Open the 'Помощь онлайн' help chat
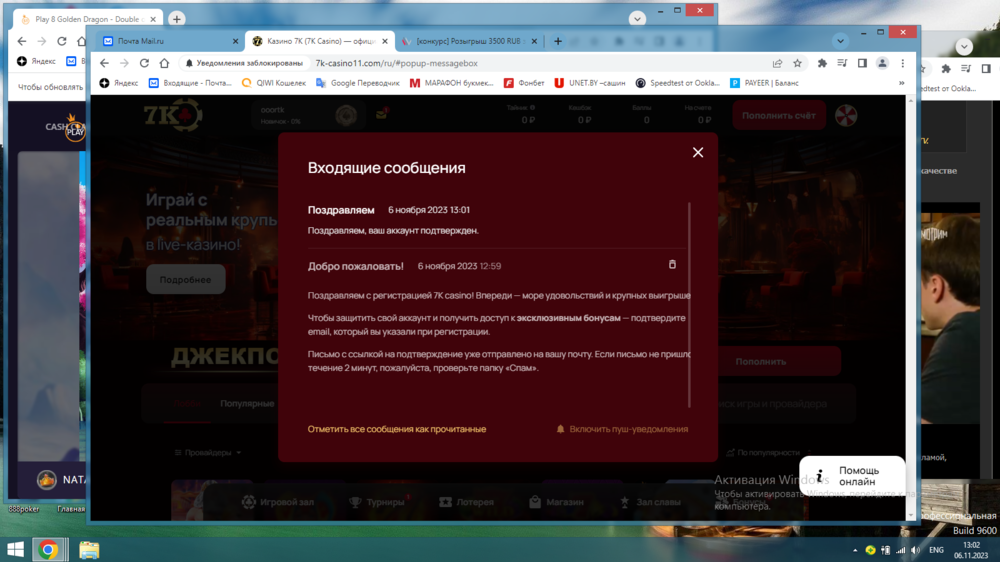This screenshot has height=562, width=1000. (x=852, y=476)
